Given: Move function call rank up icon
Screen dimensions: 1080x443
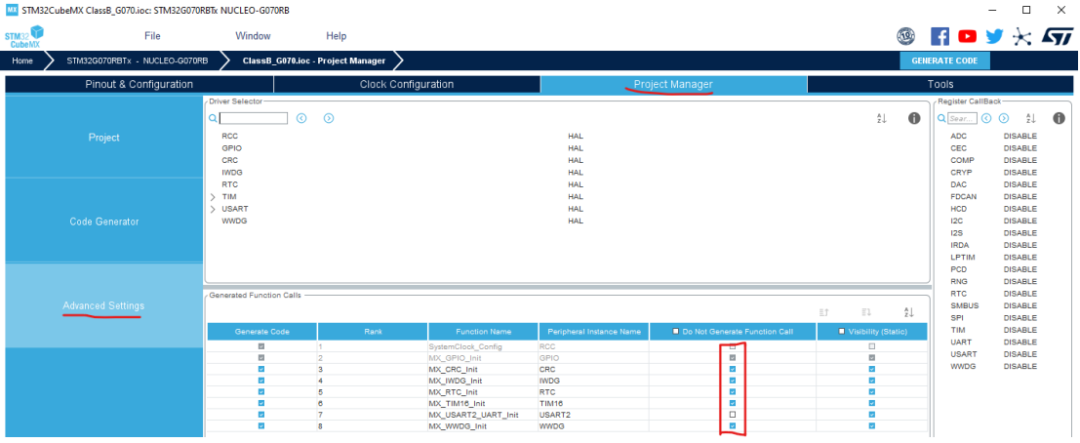Looking at the screenshot, I should (x=824, y=312).
